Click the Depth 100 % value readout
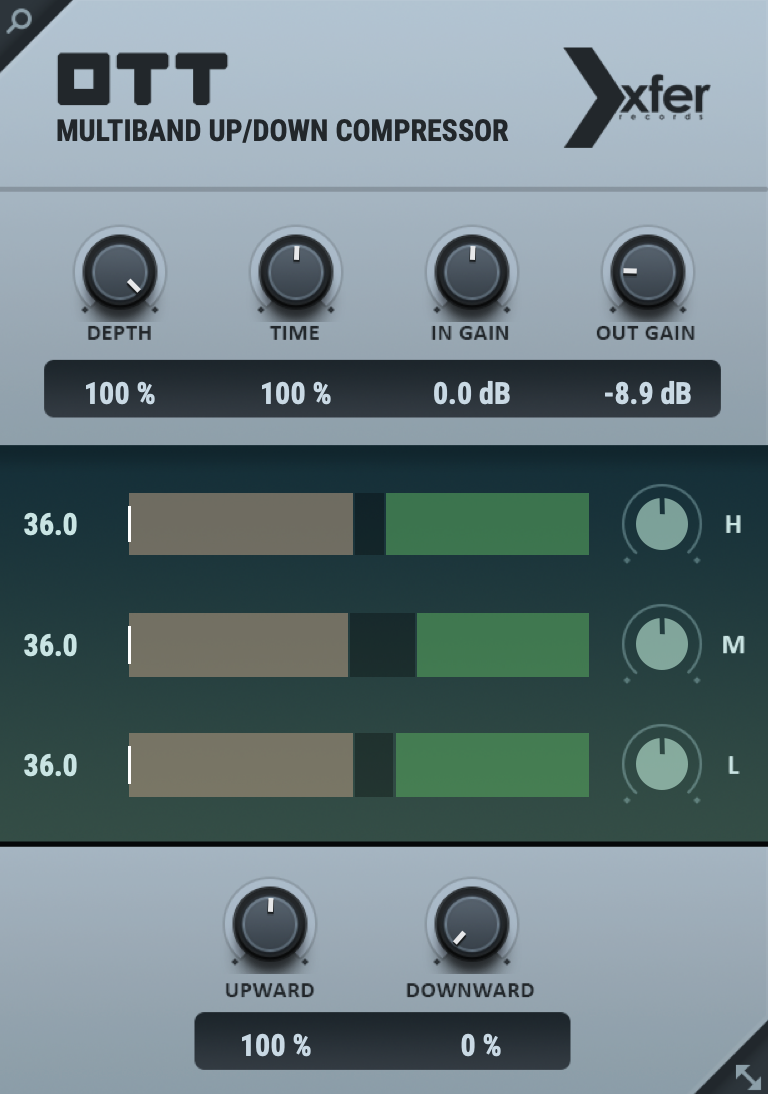The image size is (768, 1094). point(120,393)
